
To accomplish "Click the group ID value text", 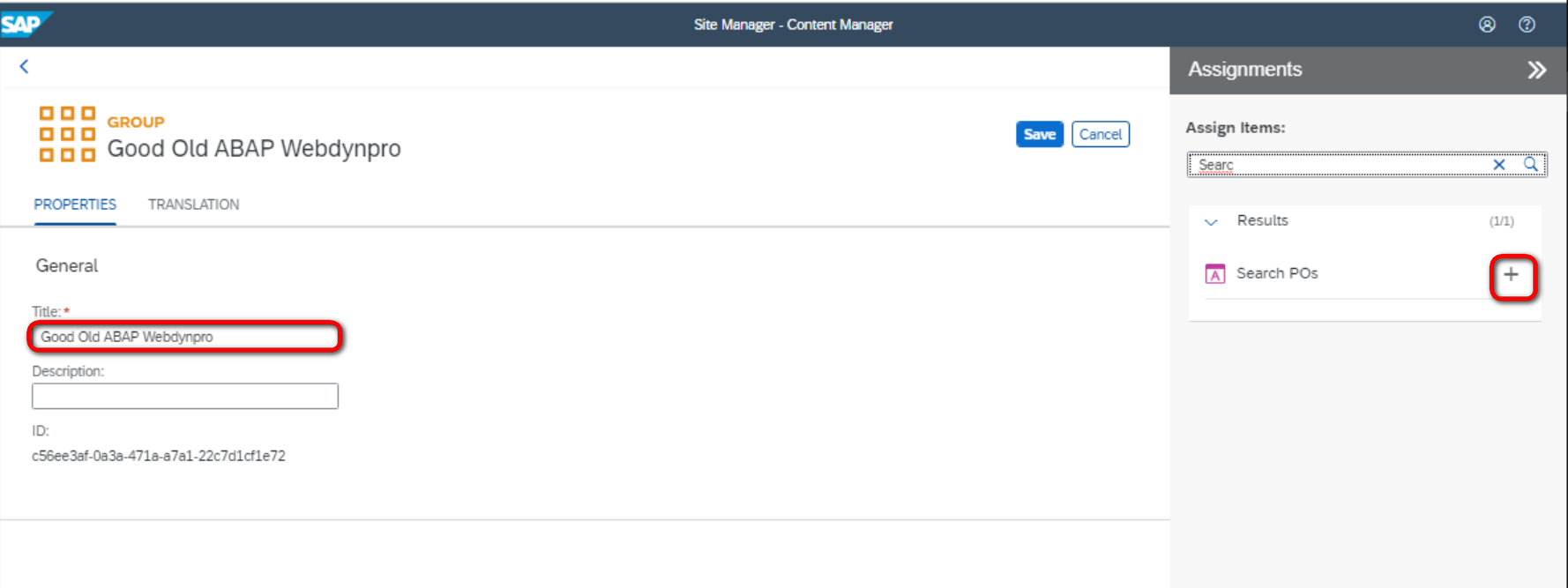I will point(159,456).
